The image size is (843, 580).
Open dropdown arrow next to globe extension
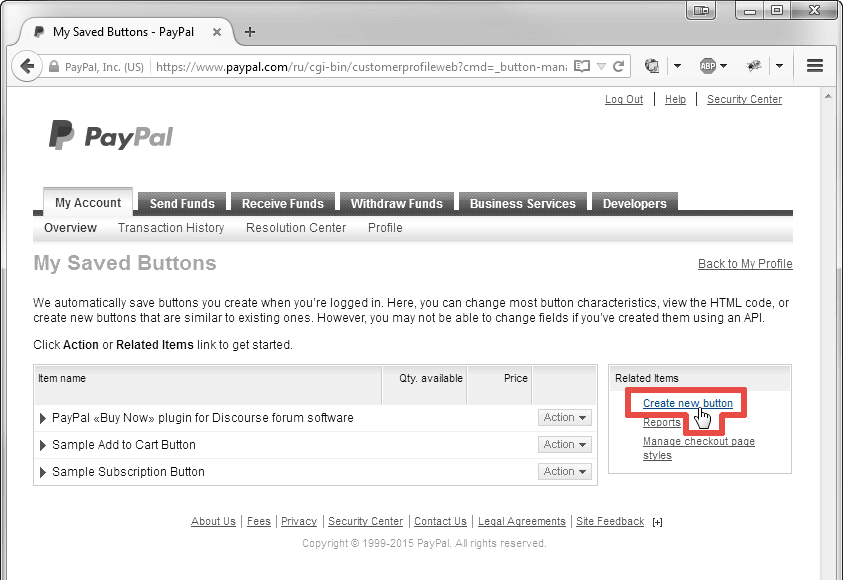coord(677,66)
